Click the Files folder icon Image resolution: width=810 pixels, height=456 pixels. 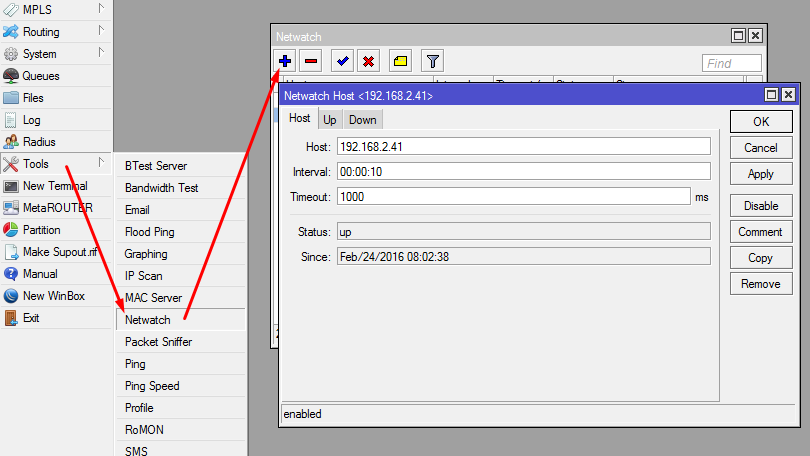tap(10, 98)
